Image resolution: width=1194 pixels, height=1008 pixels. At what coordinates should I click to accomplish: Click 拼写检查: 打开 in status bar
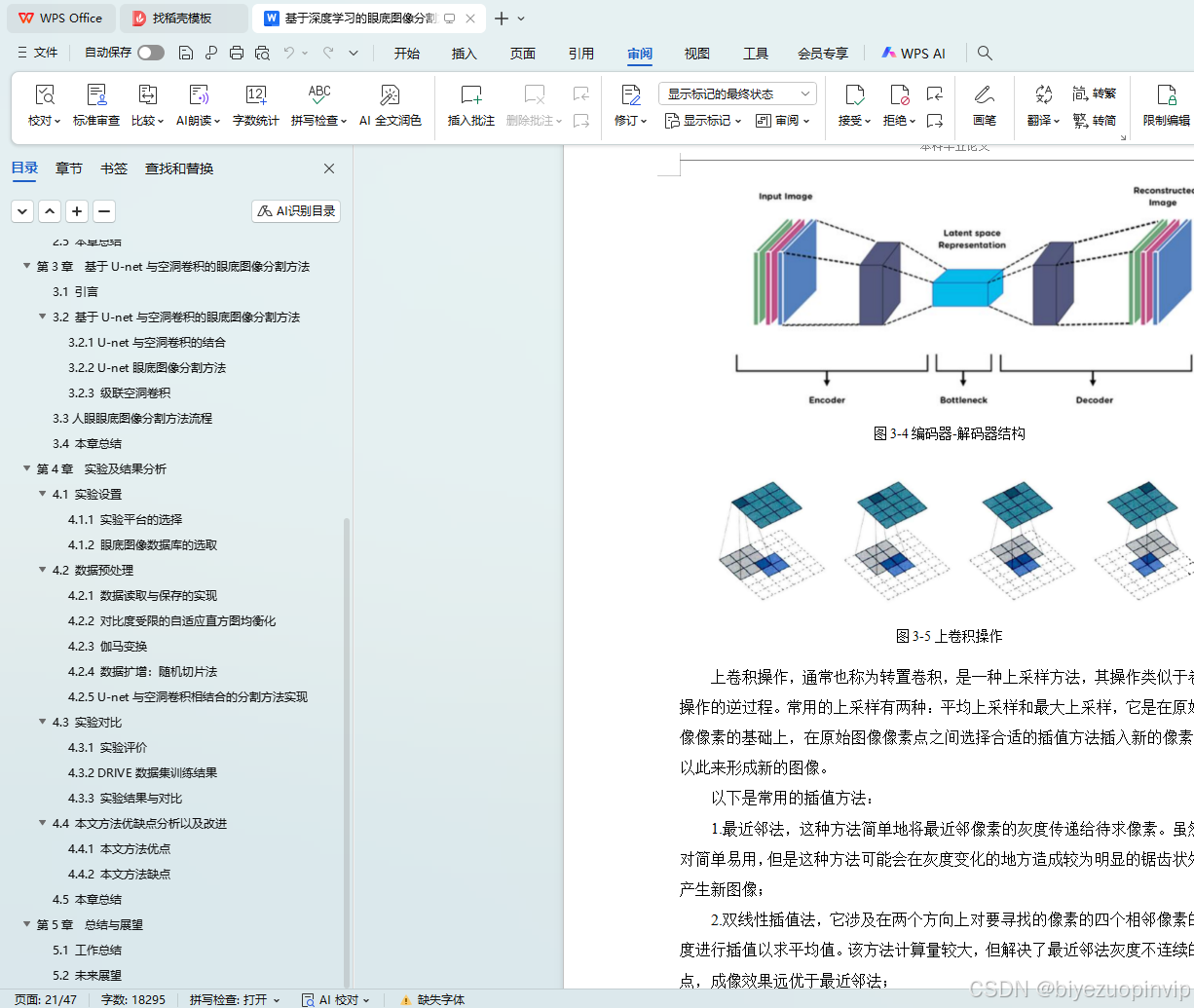235,999
